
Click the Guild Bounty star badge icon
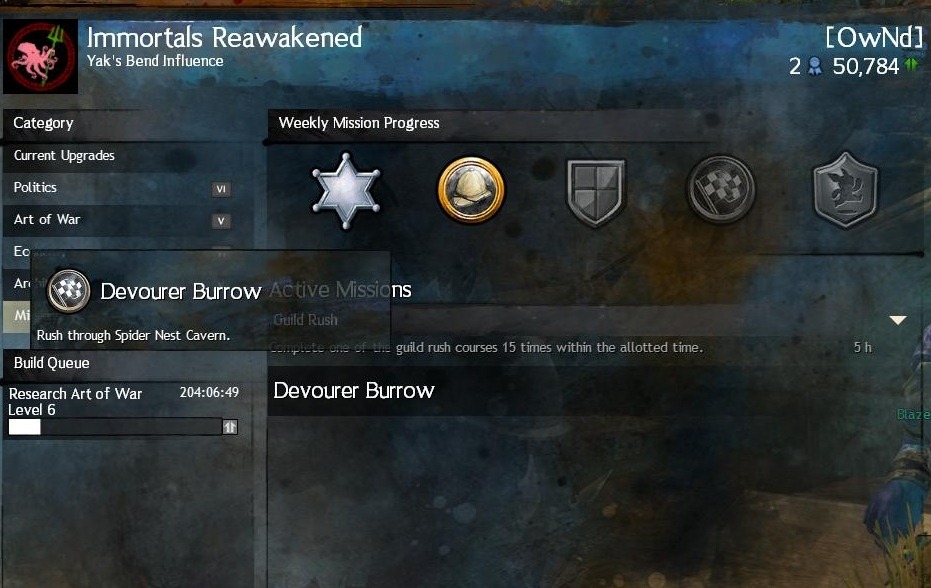click(x=346, y=191)
